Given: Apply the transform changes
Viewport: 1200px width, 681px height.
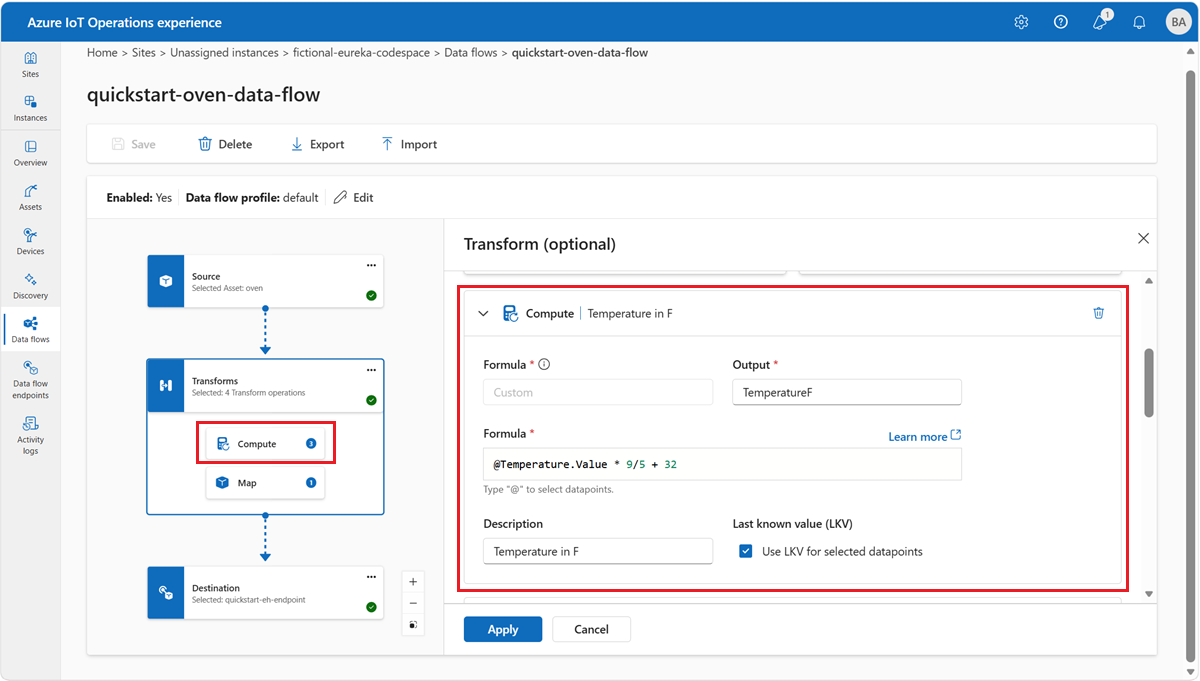Looking at the screenshot, I should tap(503, 629).
